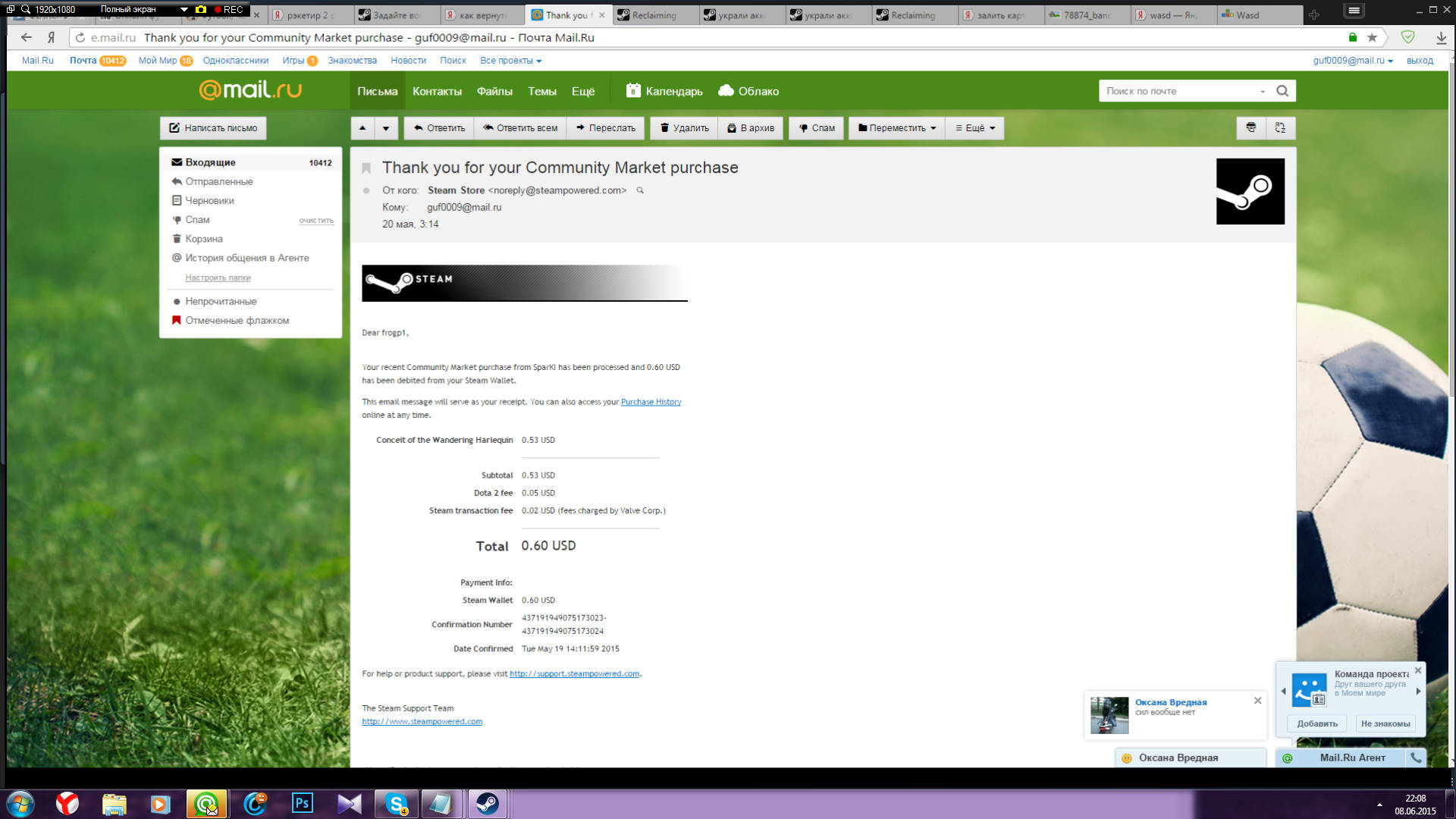Viewport: 1456px width, 819px height.
Task: Click the mail search magnifier icon
Action: coord(1282,91)
